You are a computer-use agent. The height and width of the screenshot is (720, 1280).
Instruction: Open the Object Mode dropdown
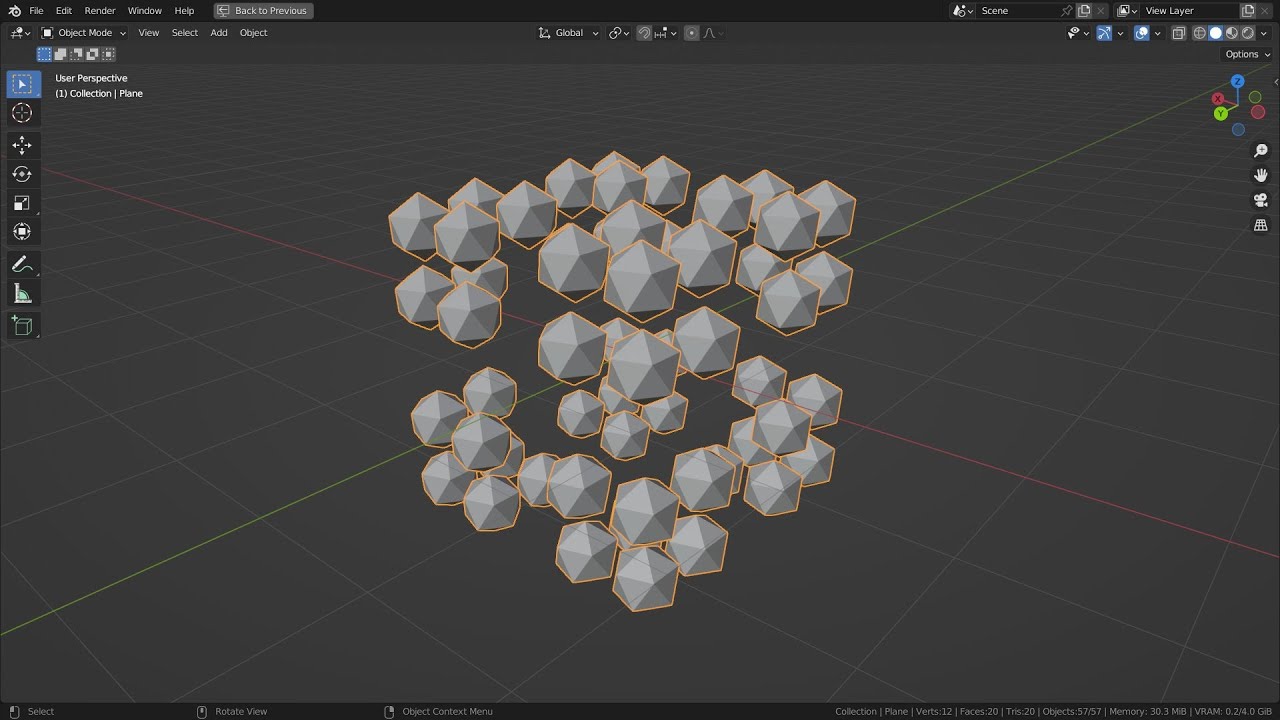pyautogui.click(x=84, y=33)
